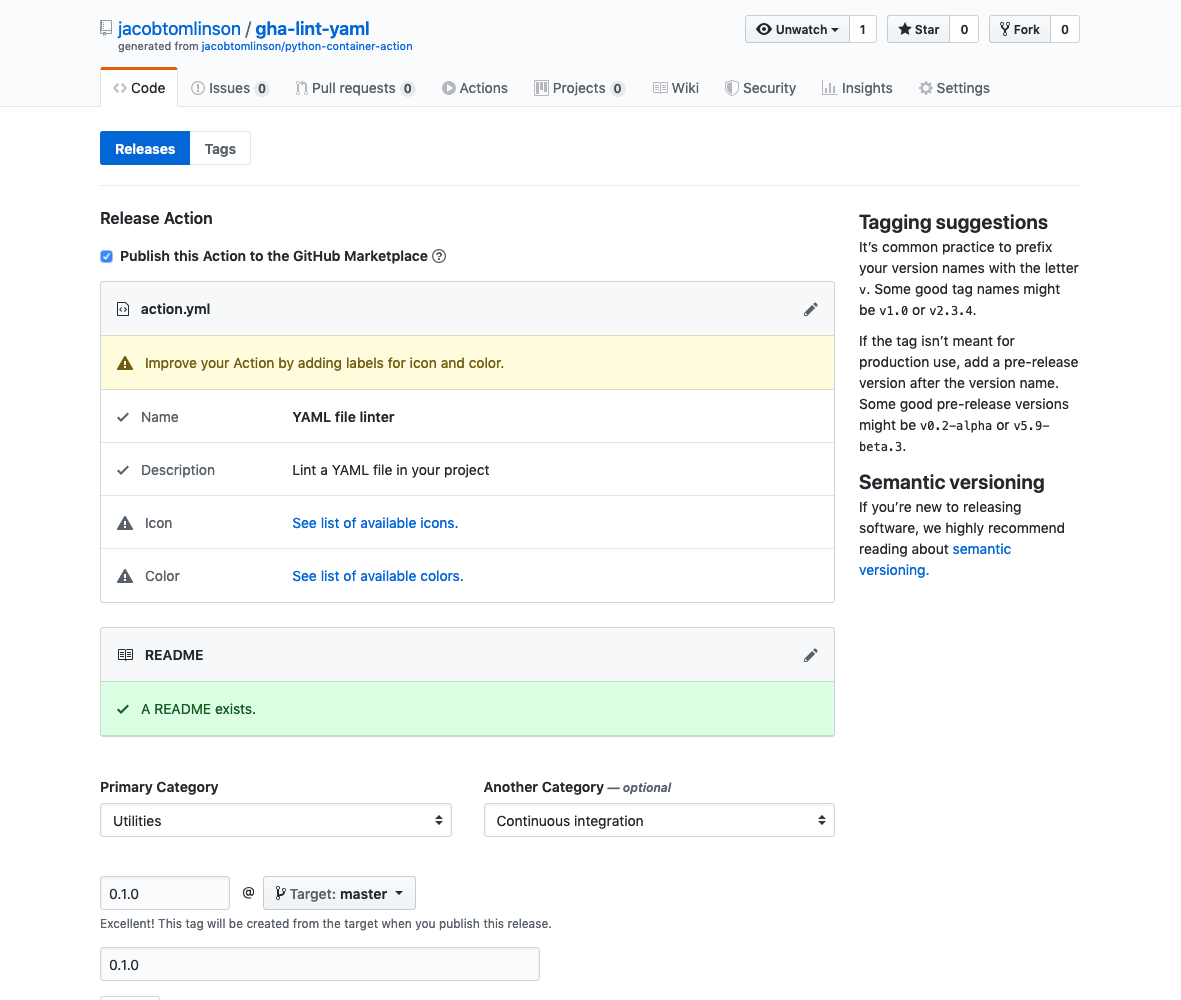The width and height of the screenshot is (1181, 1000).
Task: Open the Primary Category dropdown set to Utilities
Action: point(275,821)
